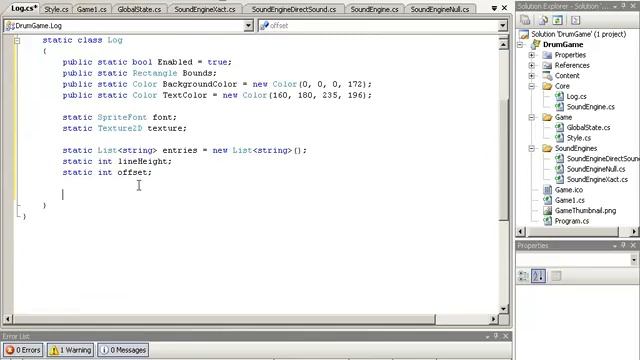
Task: Collapse the SoundEngines folder
Action: (531, 149)
